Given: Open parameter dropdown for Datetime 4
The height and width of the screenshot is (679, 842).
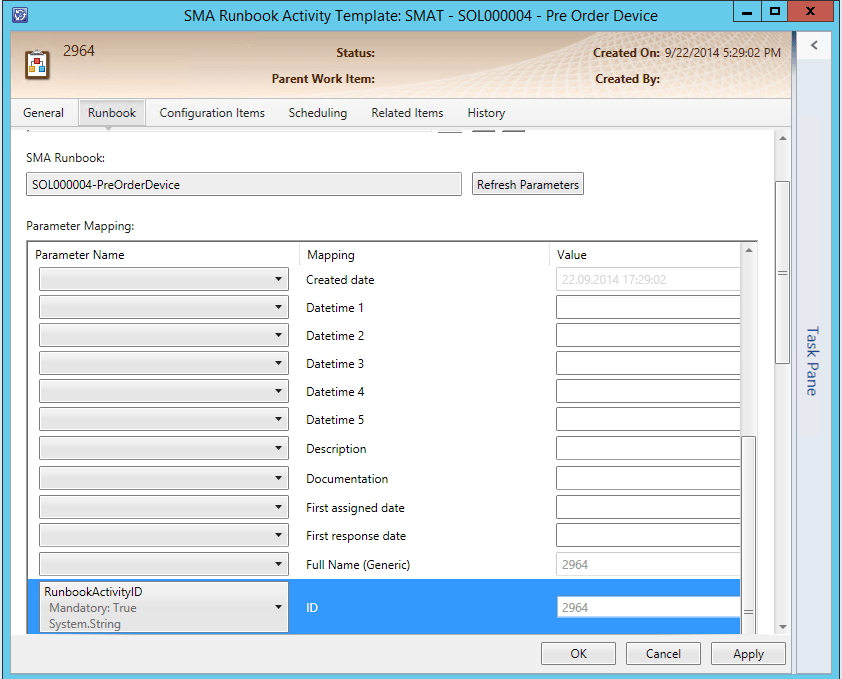Looking at the screenshot, I should [164, 391].
